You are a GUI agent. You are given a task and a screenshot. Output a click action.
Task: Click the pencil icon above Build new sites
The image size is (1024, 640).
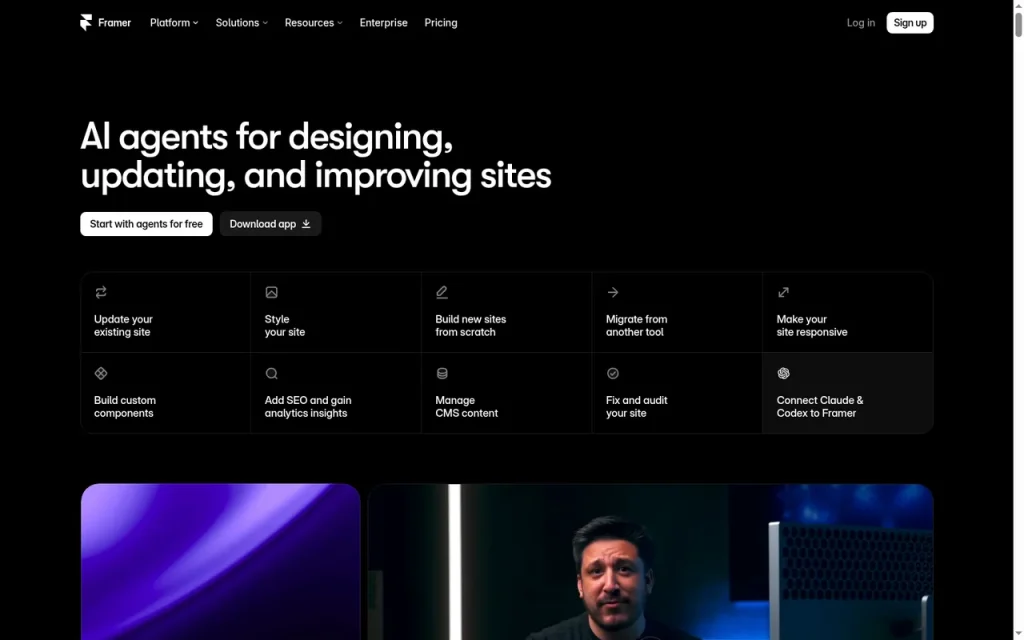pos(442,292)
